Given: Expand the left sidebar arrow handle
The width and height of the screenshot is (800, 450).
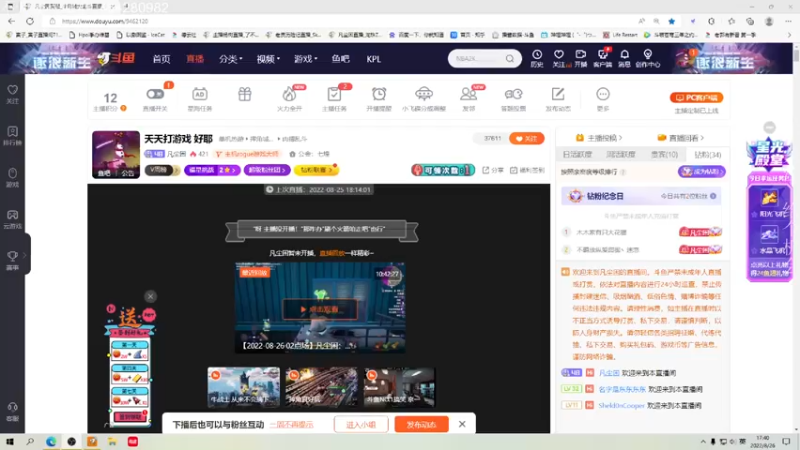Looking at the screenshot, I should click(26, 254).
